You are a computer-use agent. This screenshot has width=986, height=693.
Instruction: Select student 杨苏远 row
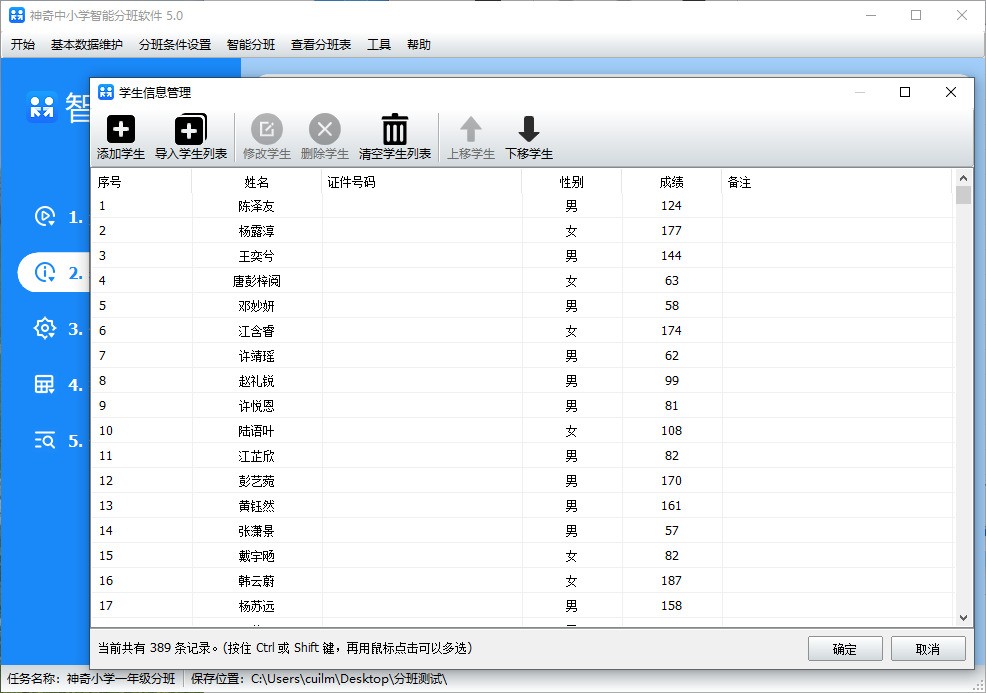(523, 606)
